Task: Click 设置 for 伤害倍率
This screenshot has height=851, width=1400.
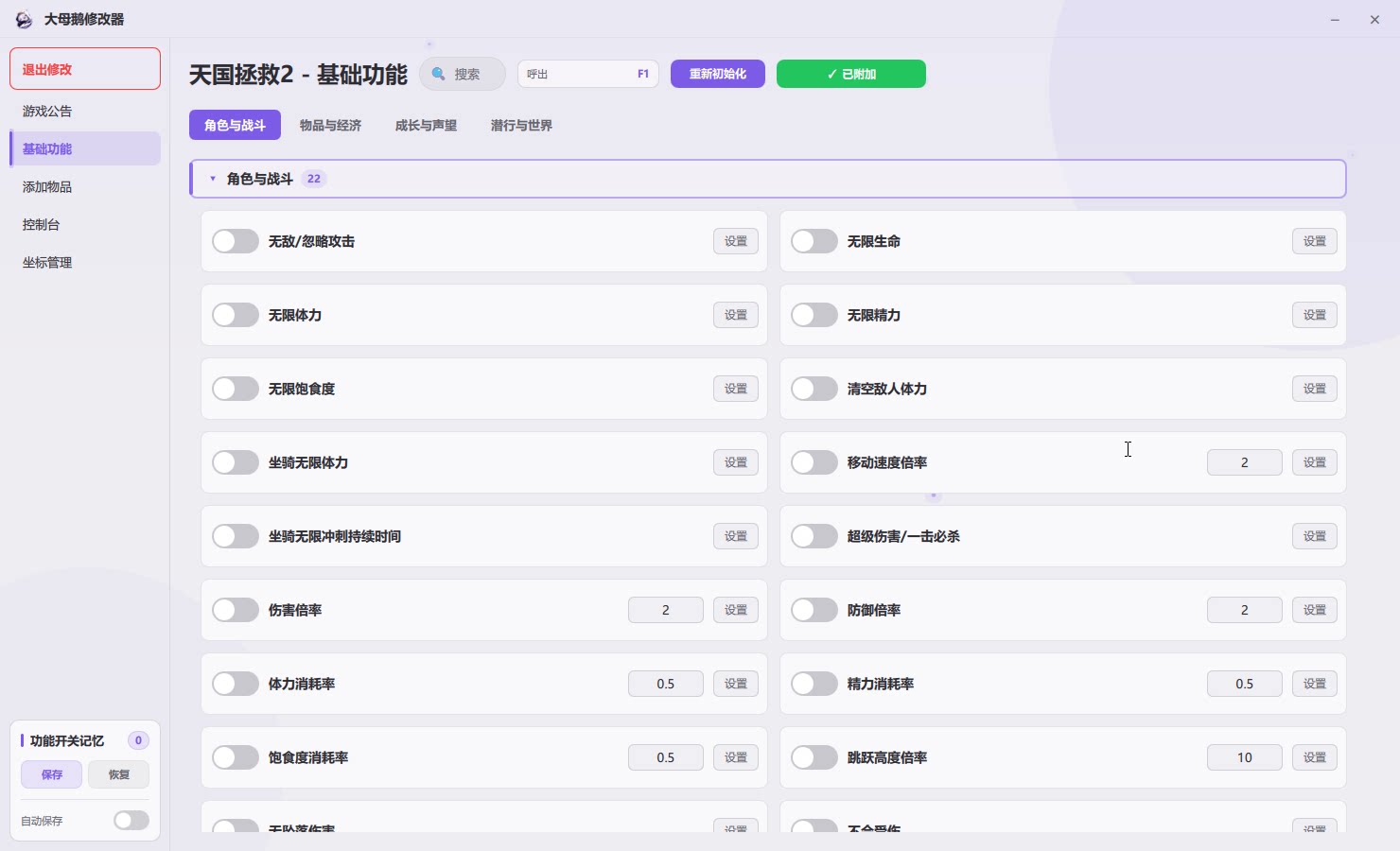Action: 736,610
